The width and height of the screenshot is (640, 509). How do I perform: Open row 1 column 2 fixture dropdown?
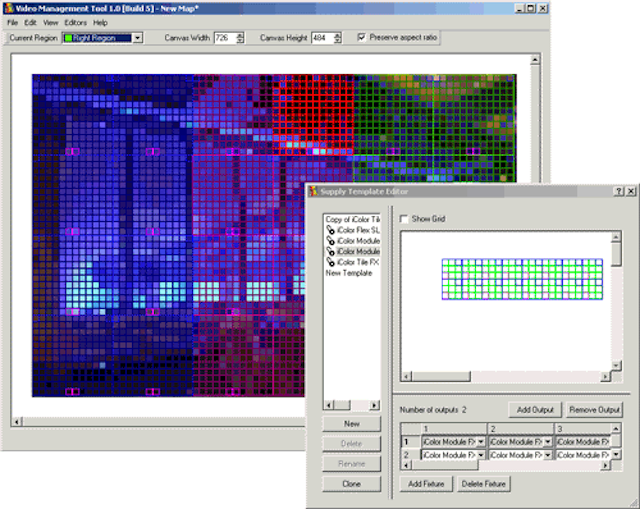(548, 442)
